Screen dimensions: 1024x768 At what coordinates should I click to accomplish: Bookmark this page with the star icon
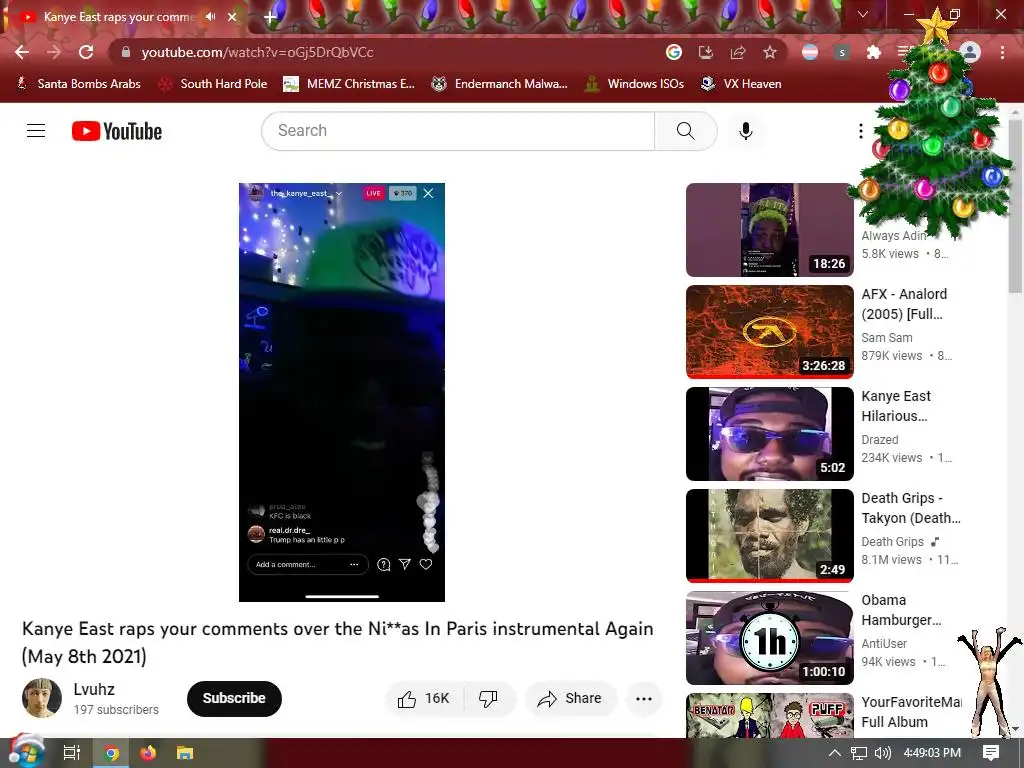pyautogui.click(x=770, y=52)
